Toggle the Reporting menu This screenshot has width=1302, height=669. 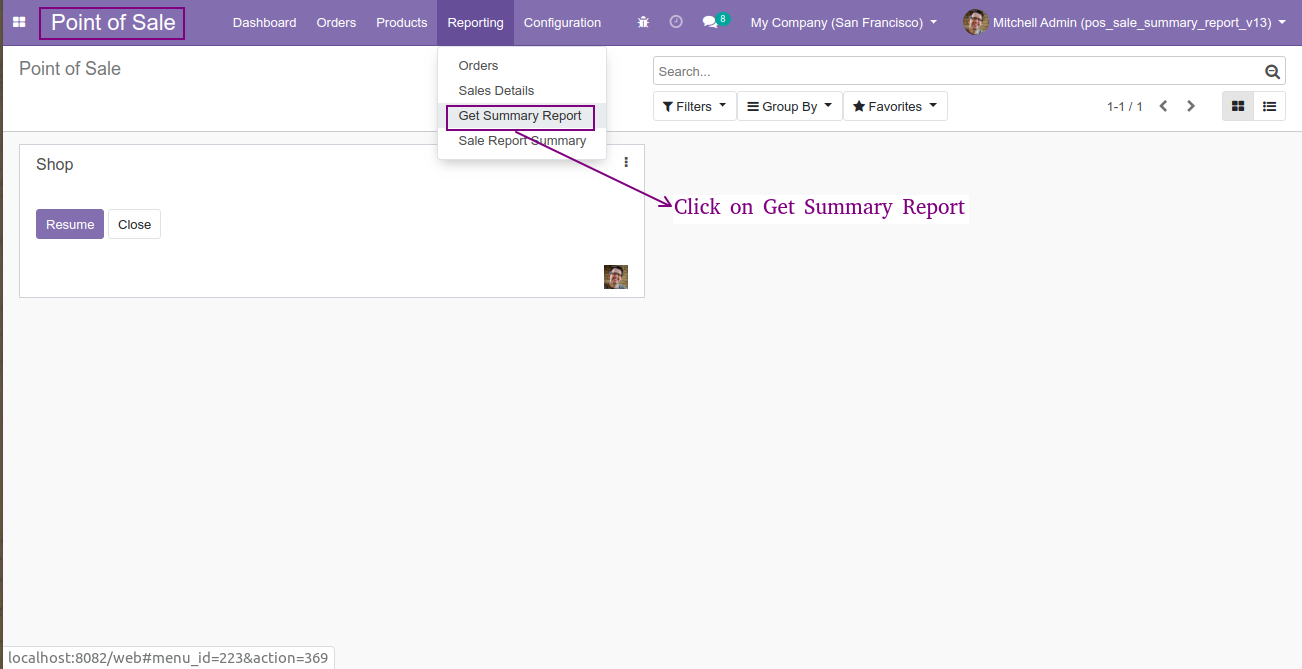coord(475,22)
